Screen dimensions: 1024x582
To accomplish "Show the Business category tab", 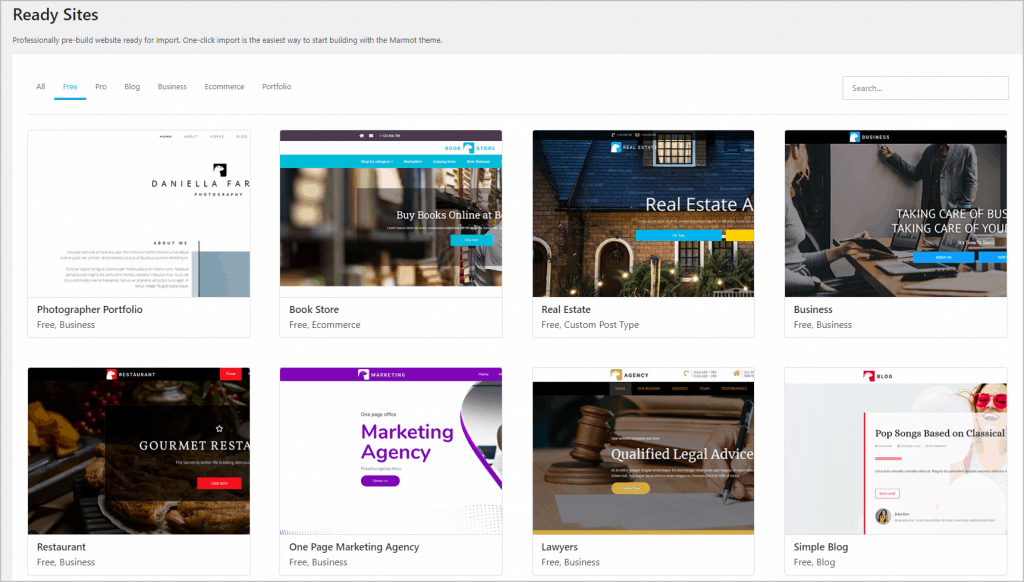I will pos(172,87).
